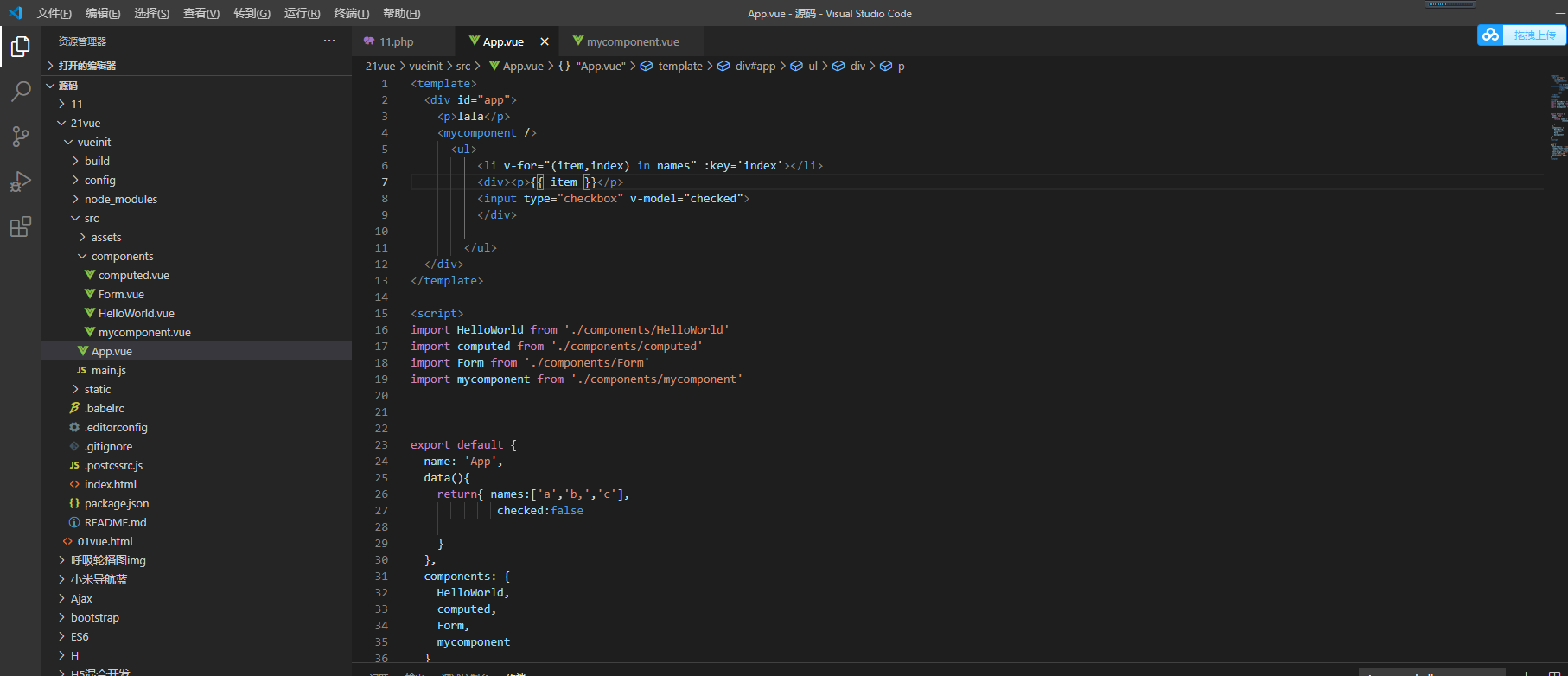Open the README.md file
1568x676 pixels.
(x=197, y=522)
